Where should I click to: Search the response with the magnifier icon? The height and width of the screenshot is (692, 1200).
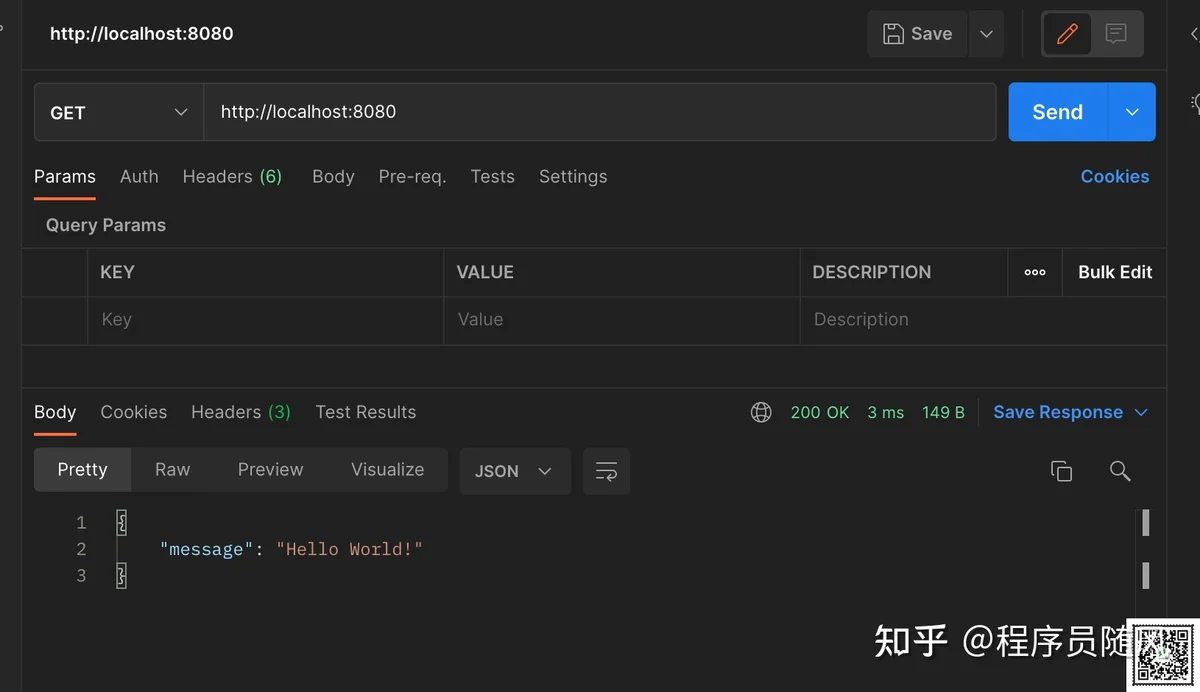click(x=1120, y=471)
